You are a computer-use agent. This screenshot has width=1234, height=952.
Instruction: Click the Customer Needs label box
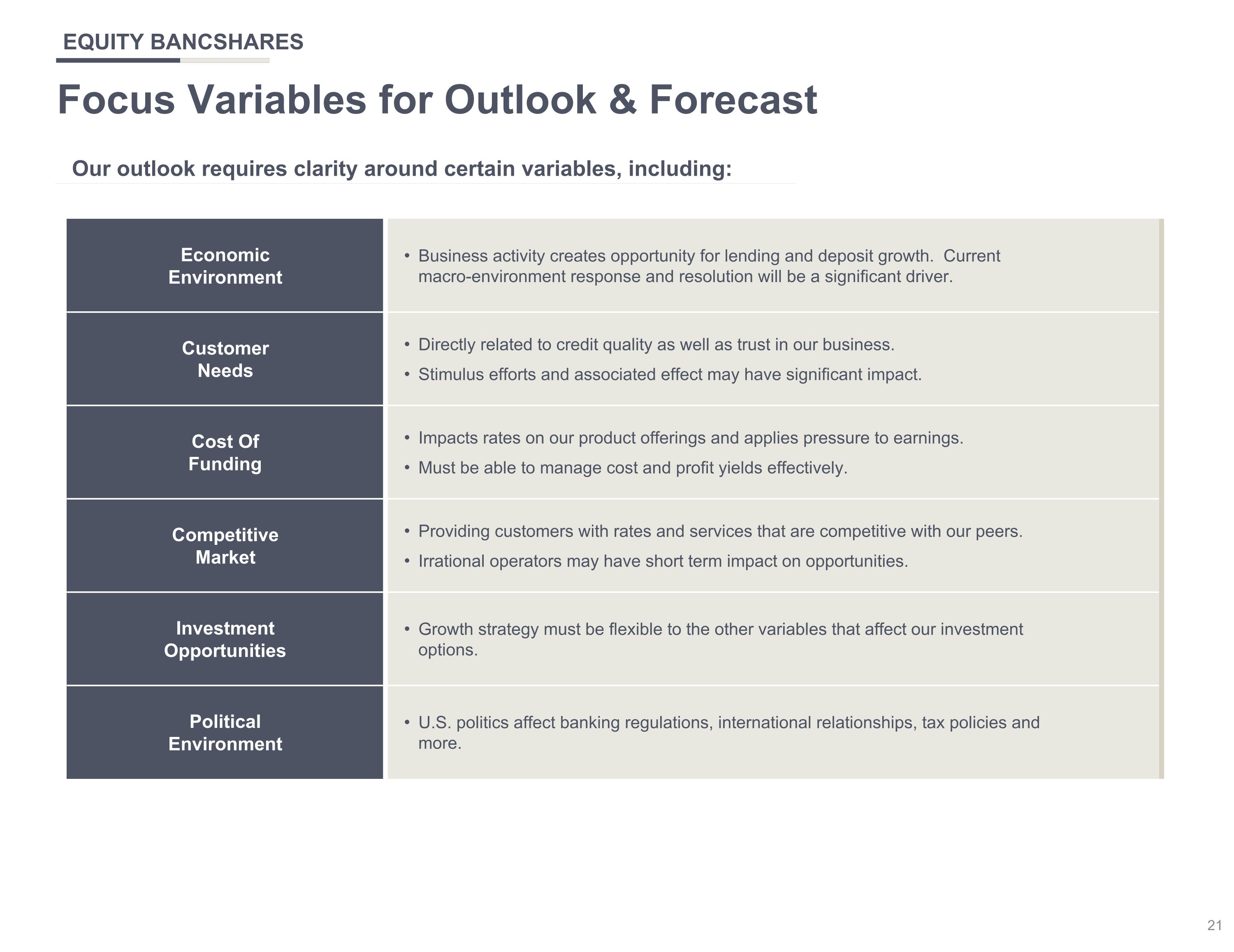225,359
